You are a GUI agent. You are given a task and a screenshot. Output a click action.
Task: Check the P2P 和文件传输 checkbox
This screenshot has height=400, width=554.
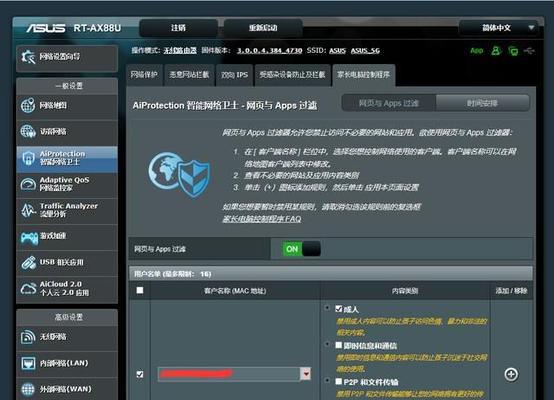pyautogui.click(x=338, y=381)
